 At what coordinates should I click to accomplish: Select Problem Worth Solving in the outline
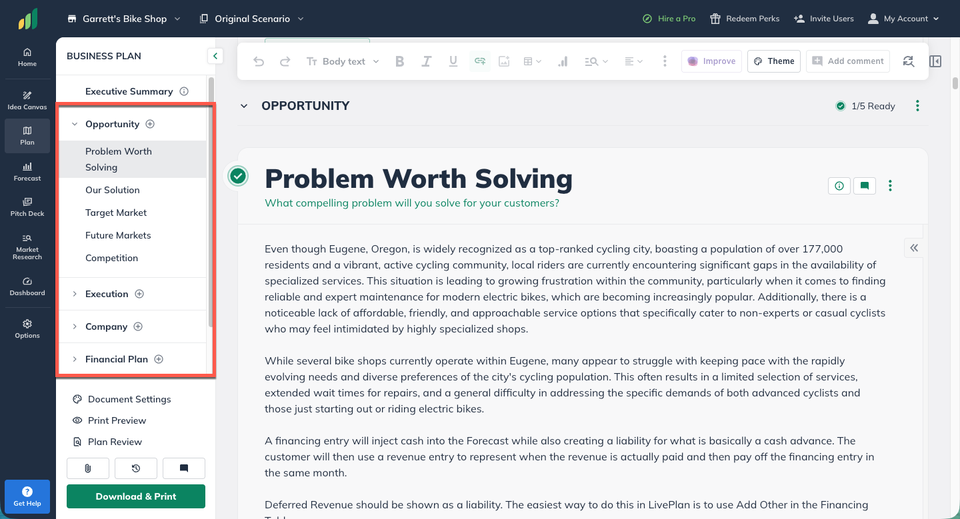(x=133, y=159)
